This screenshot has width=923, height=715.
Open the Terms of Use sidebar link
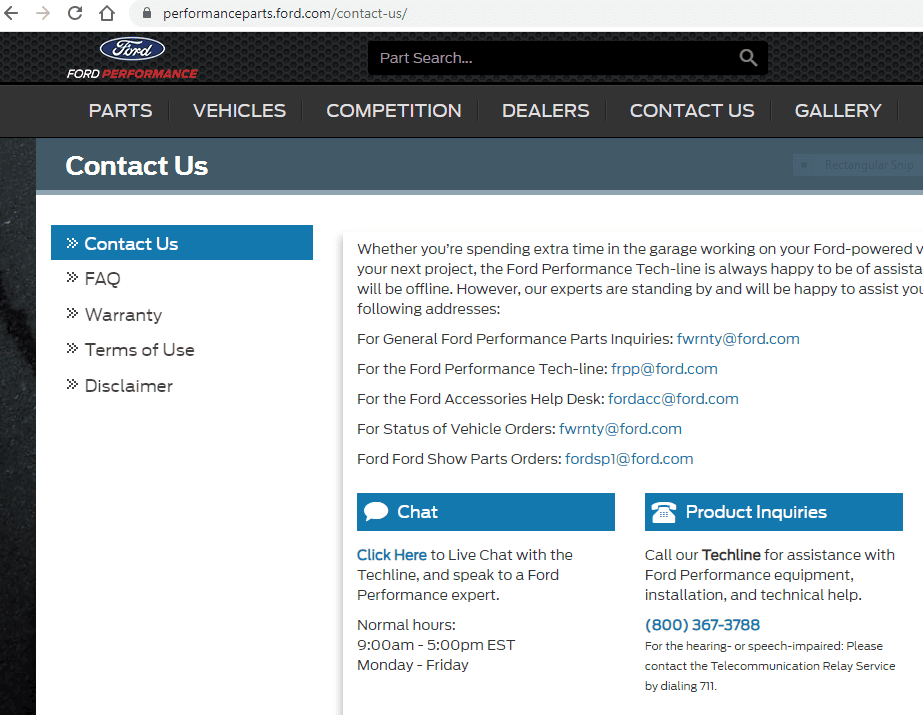pyautogui.click(x=140, y=350)
